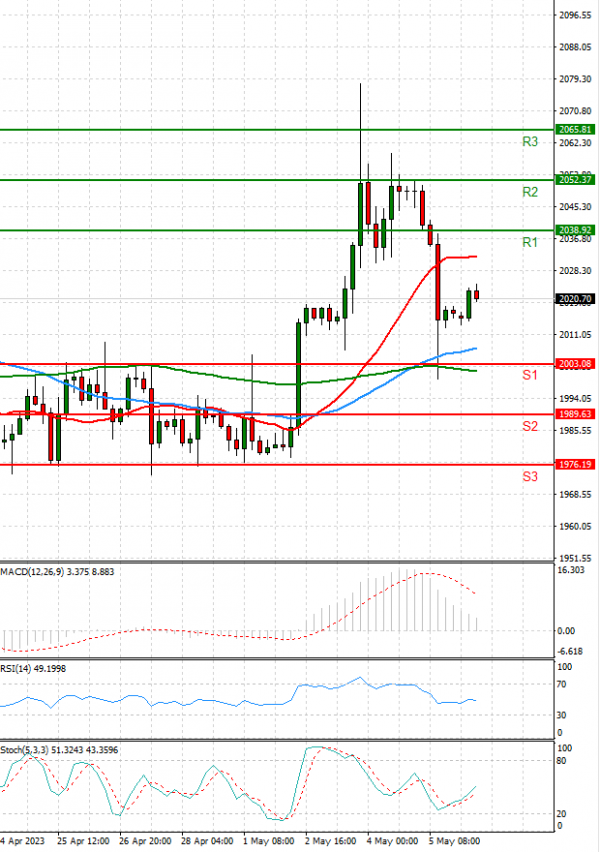Click the R3 resistance price label 2065.81
600x852 pixels.
[x=574, y=129]
